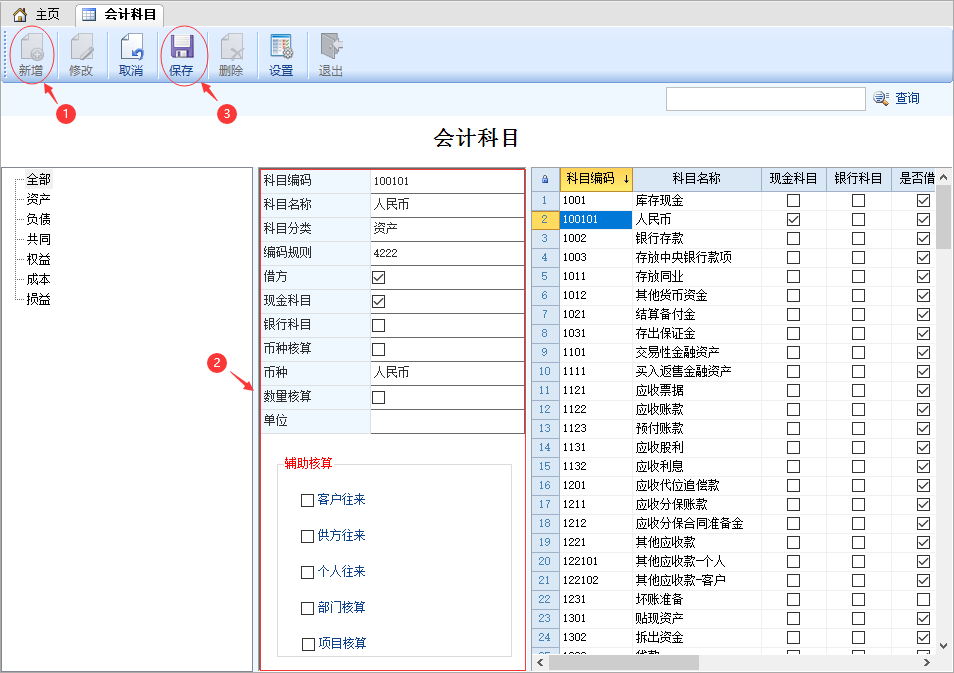Image resolution: width=954 pixels, height=673 pixels.
Task: Click the 坏账准备 cell
Action: [x=697, y=599]
